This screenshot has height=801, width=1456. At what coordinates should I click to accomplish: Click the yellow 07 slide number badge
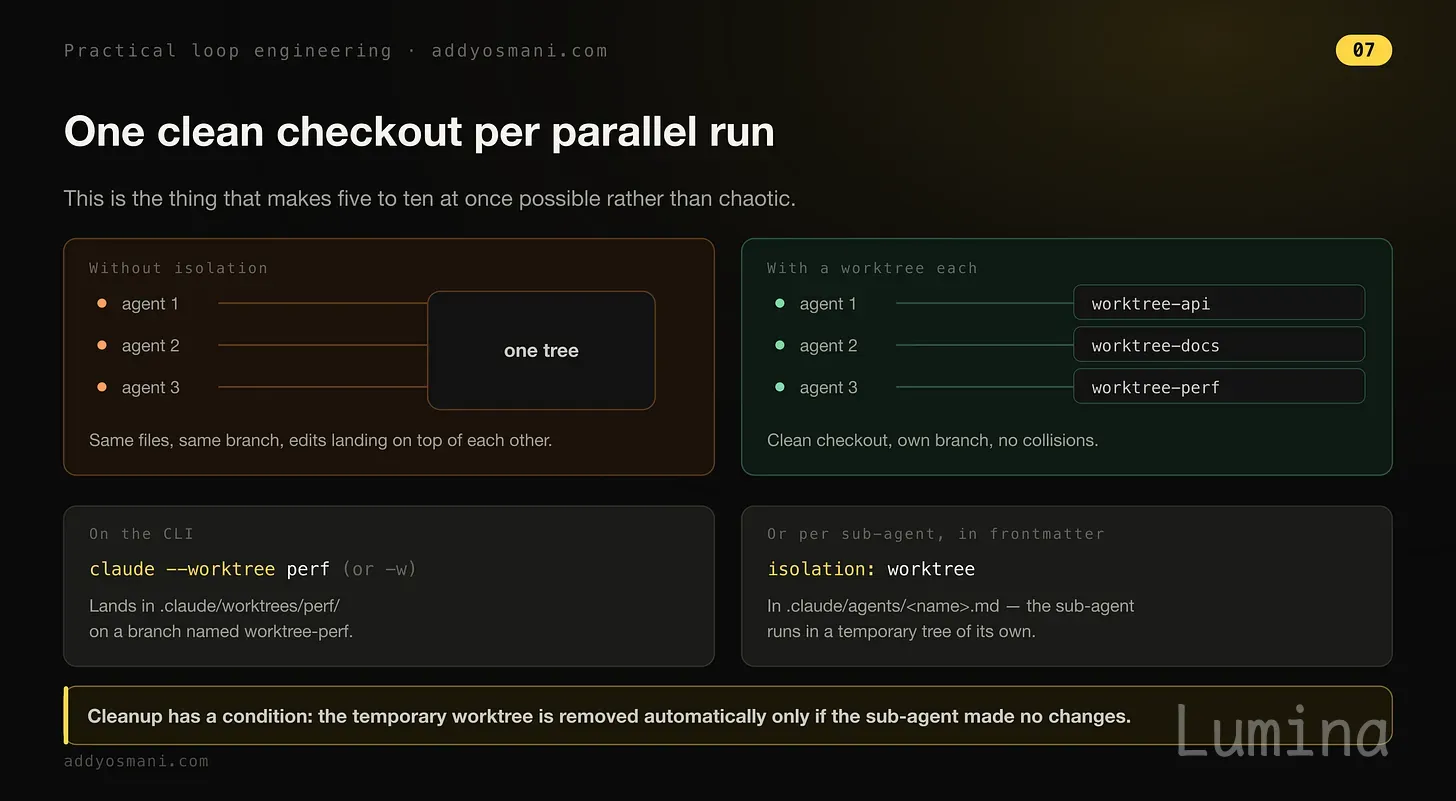point(1363,50)
